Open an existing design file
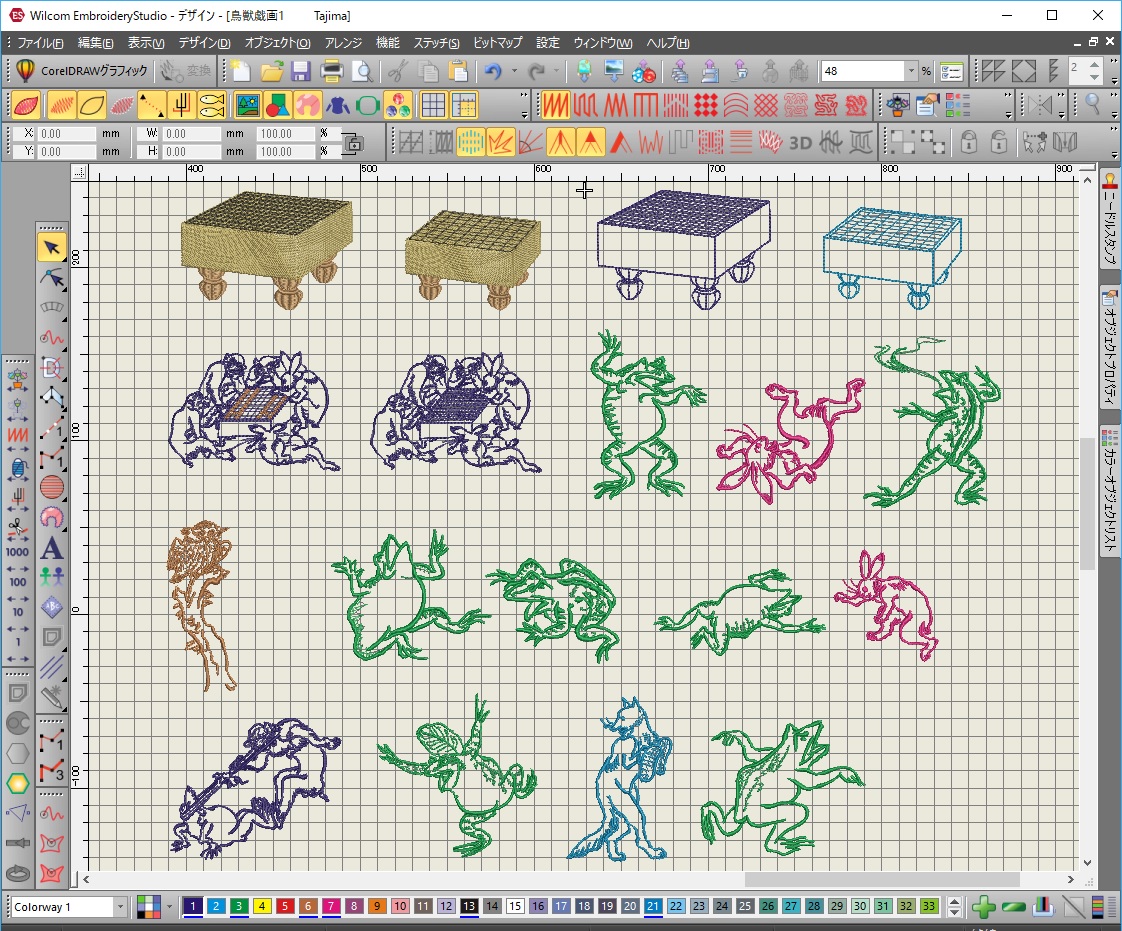Image resolution: width=1122 pixels, height=931 pixels. 272,71
